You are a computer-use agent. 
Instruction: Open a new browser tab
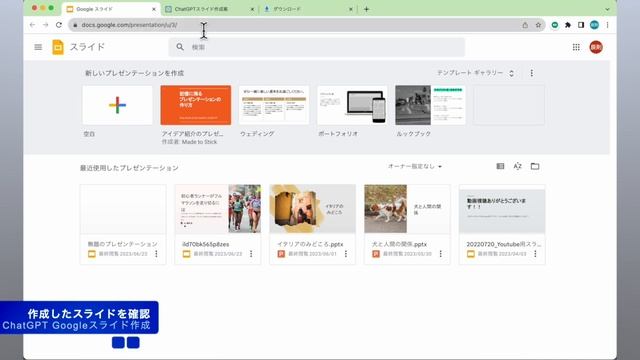[x=366, y=9]
